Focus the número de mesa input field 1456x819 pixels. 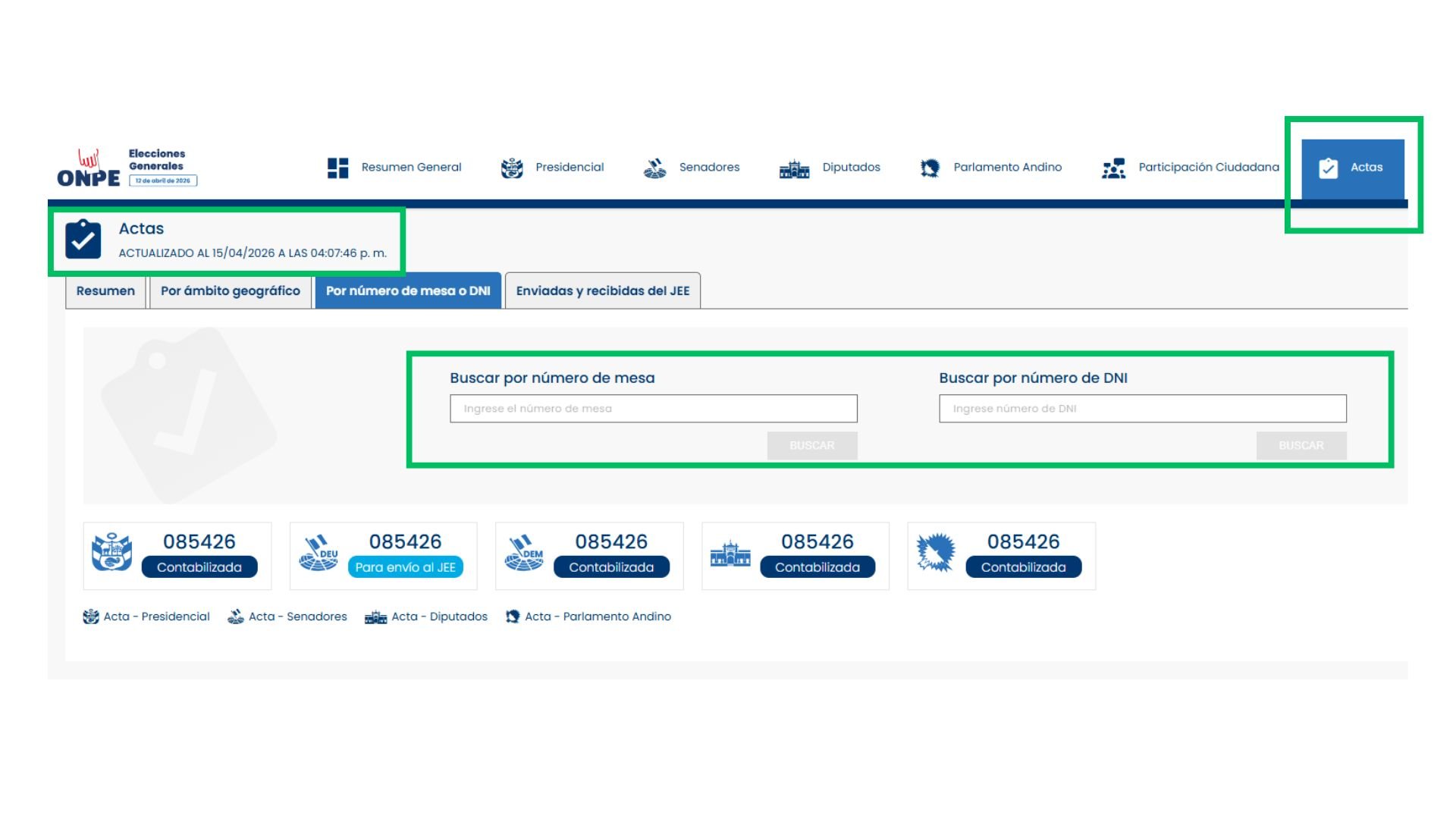click(653, 409)
